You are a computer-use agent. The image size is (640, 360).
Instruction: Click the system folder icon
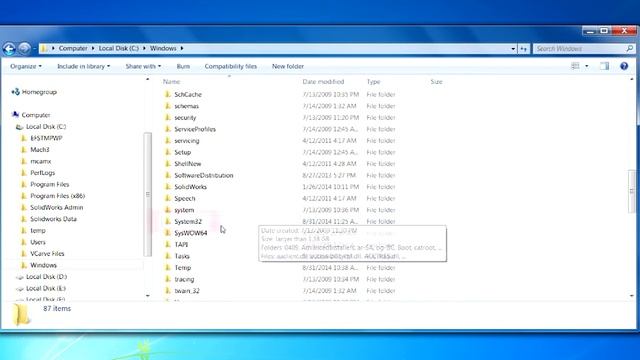167,210
